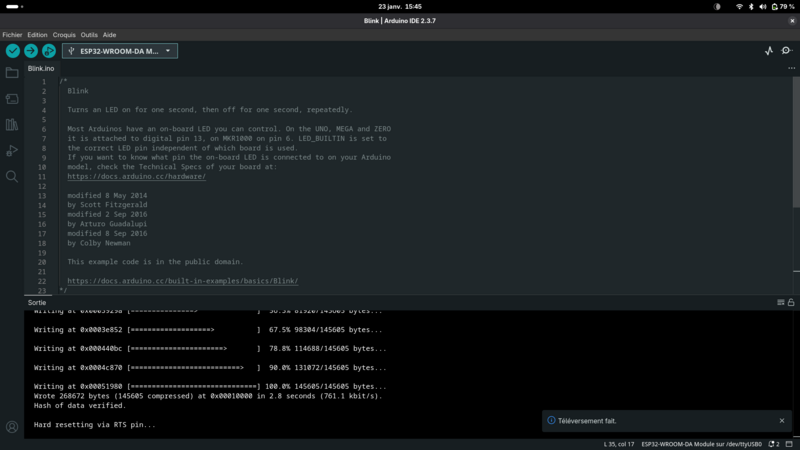The image size is (800, 450).
Task: Click line number 12 in the gutter
Action: coord(42,186)
